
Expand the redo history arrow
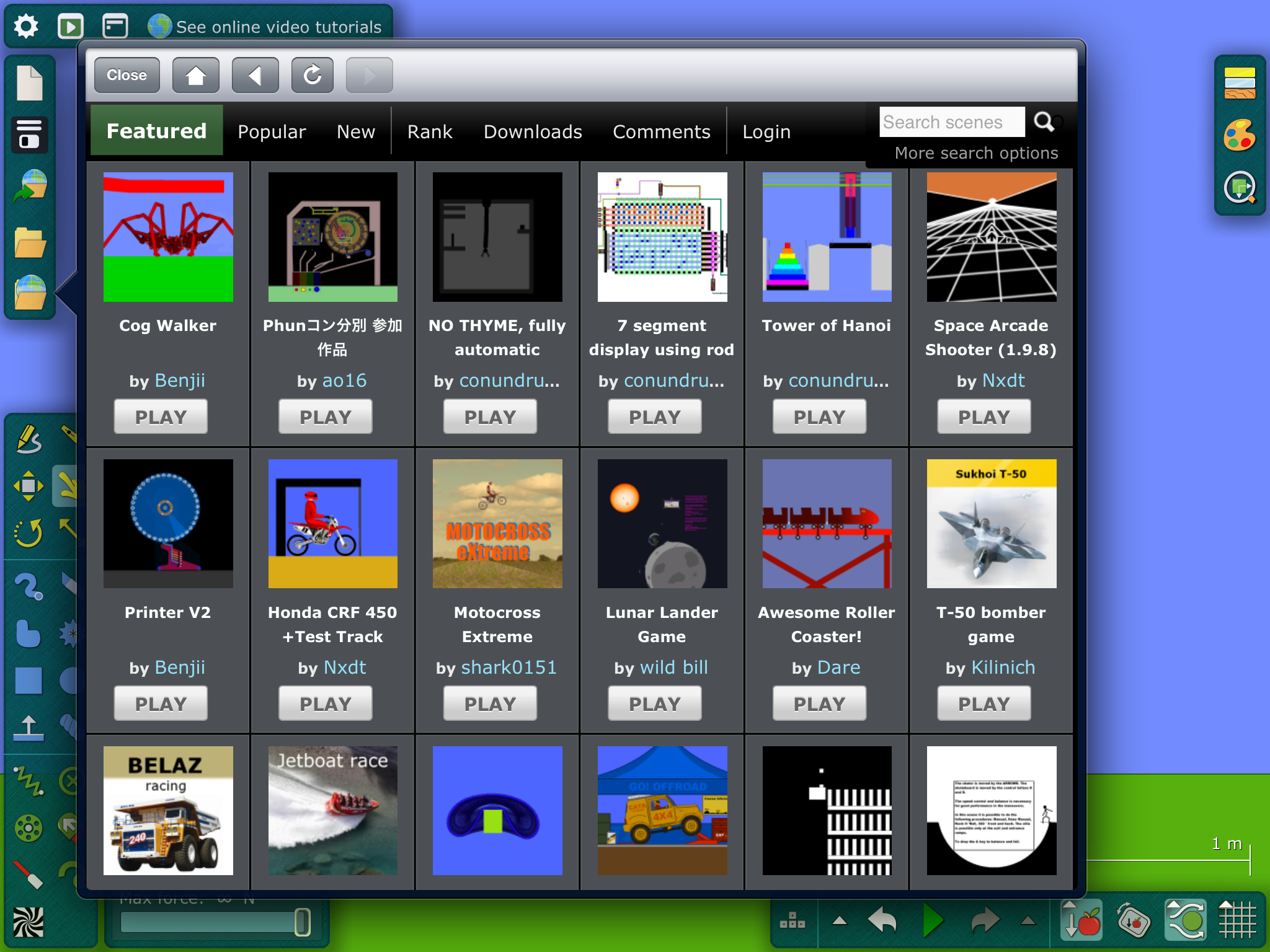(1028, 921)
